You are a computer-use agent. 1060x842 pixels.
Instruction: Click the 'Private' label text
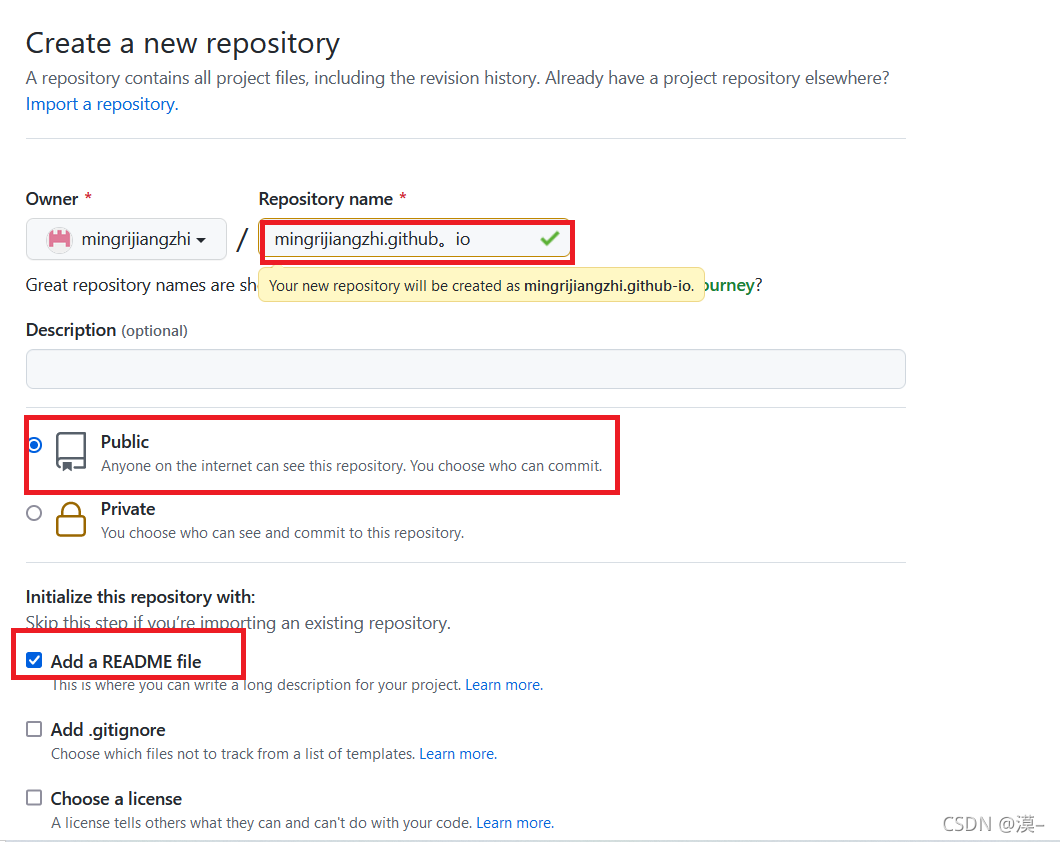(128, 509)
